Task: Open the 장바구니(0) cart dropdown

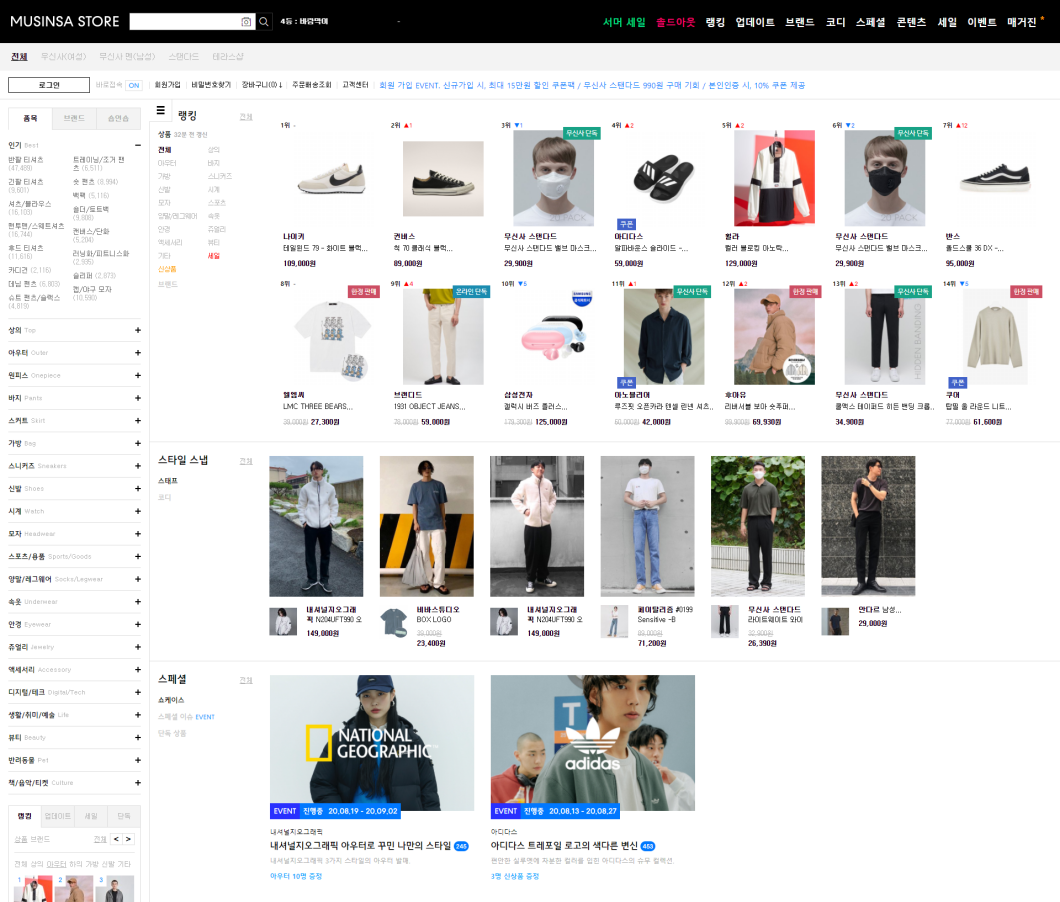Action: (x=262, y=85)
